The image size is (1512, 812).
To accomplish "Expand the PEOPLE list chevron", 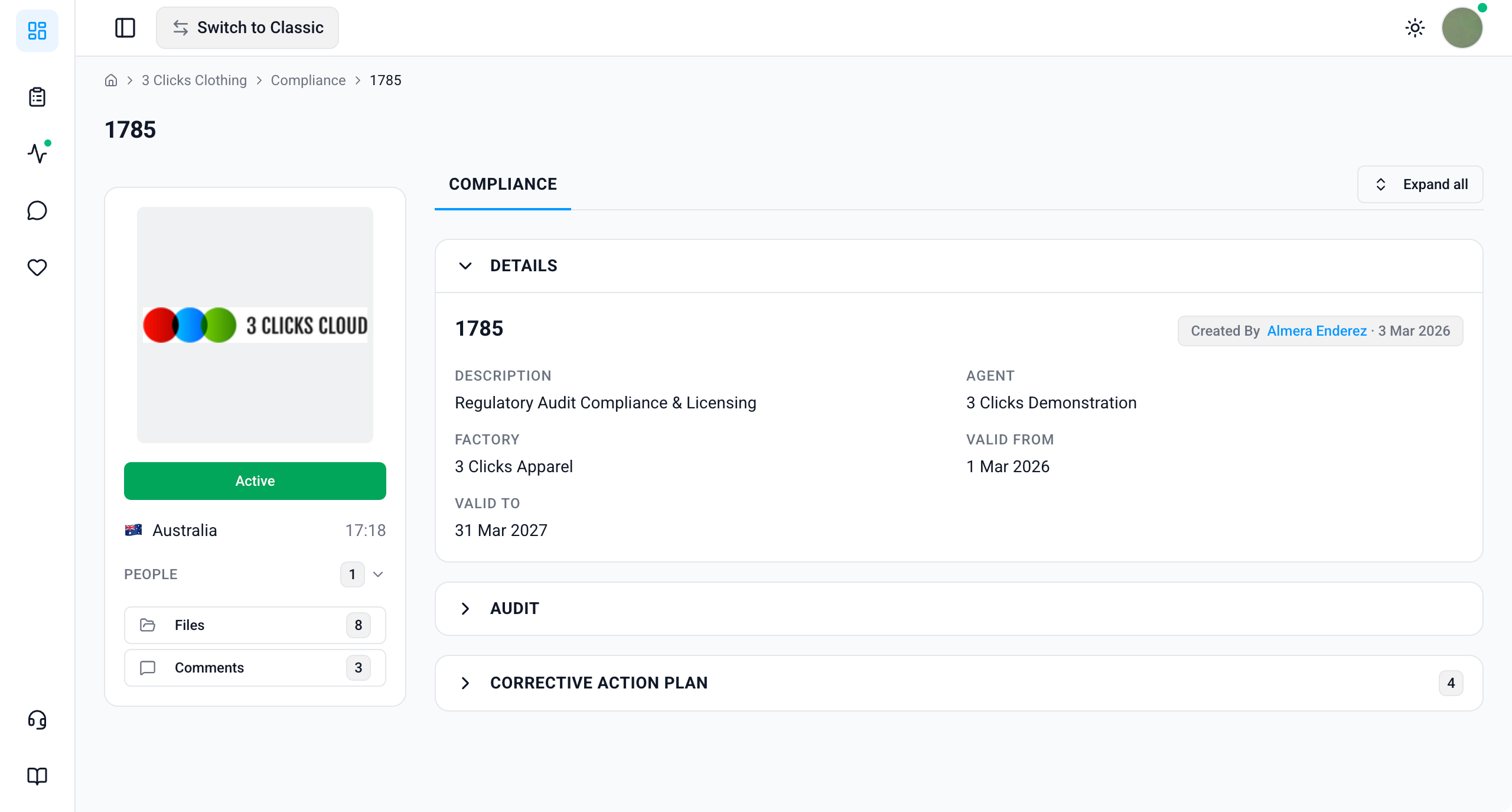I will click(379, 574).
